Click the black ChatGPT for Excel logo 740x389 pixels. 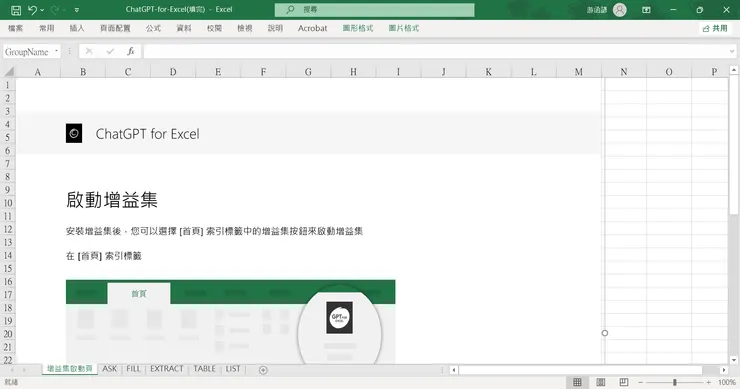pos(74,134)
